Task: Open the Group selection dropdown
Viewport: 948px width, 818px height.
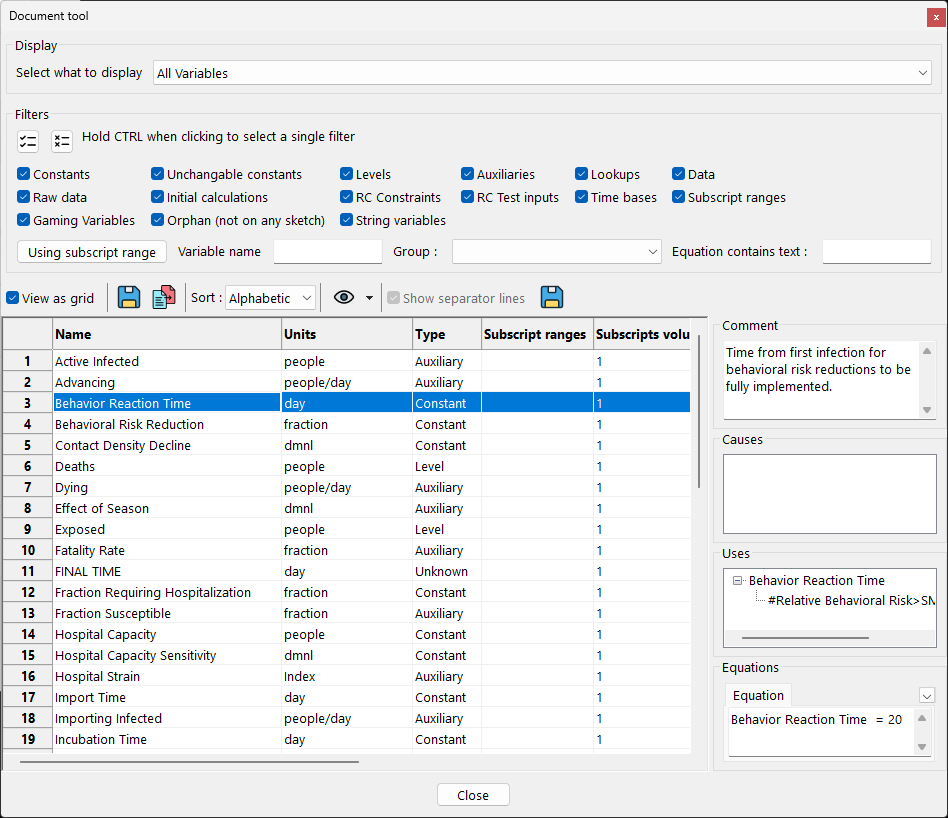Action: pyautogui.click(x=654, y=251)
